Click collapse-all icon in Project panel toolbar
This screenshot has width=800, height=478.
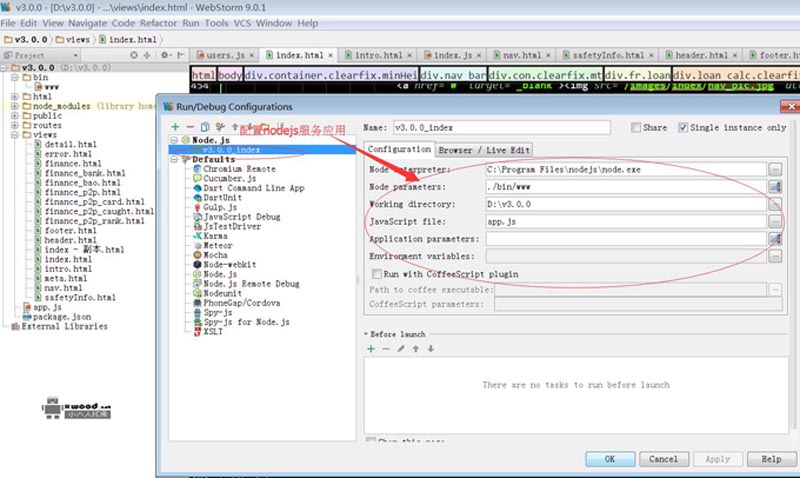pyautogui.click(x=147, y=55)
